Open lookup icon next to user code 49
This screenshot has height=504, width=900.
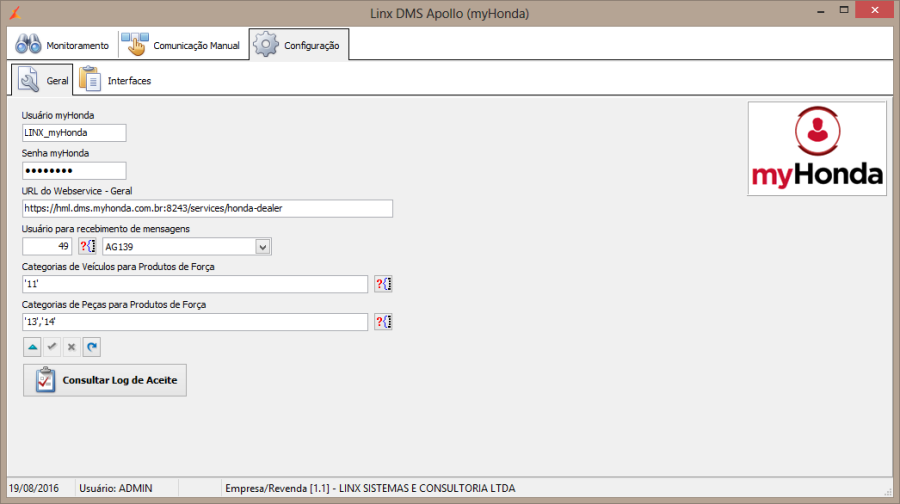[x=87, y=246]
